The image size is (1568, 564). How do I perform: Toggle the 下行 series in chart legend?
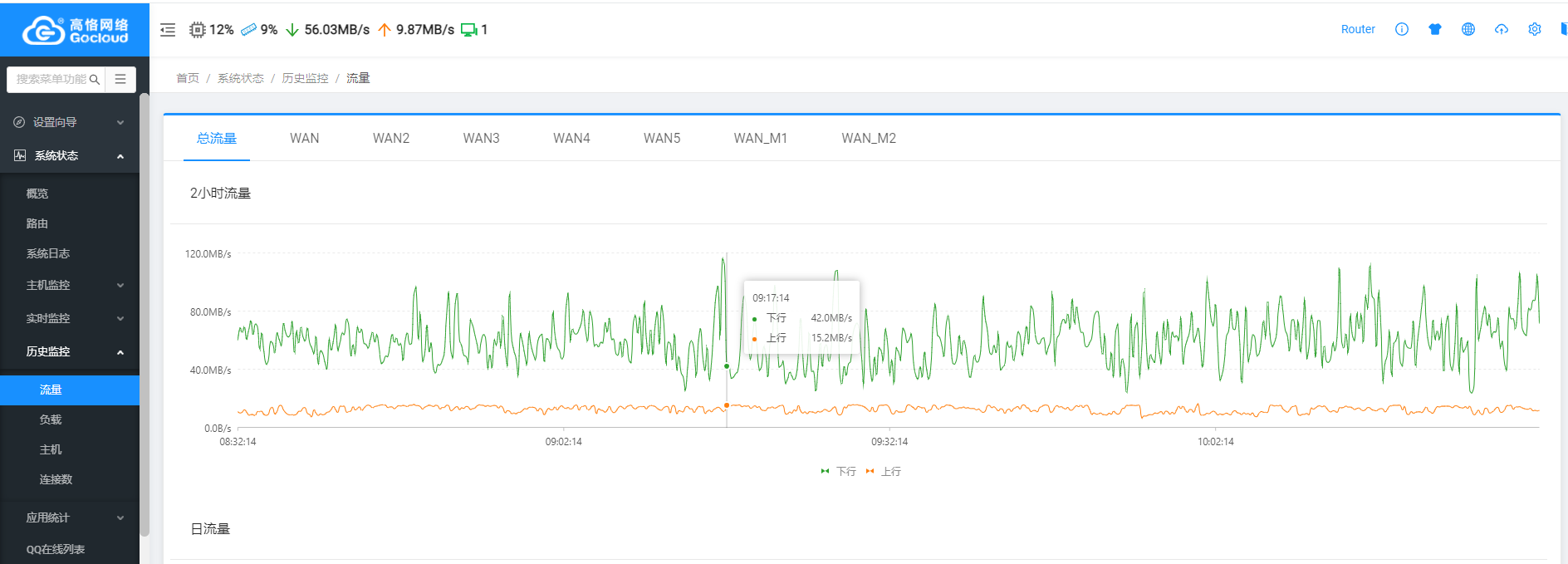(839, 471)
